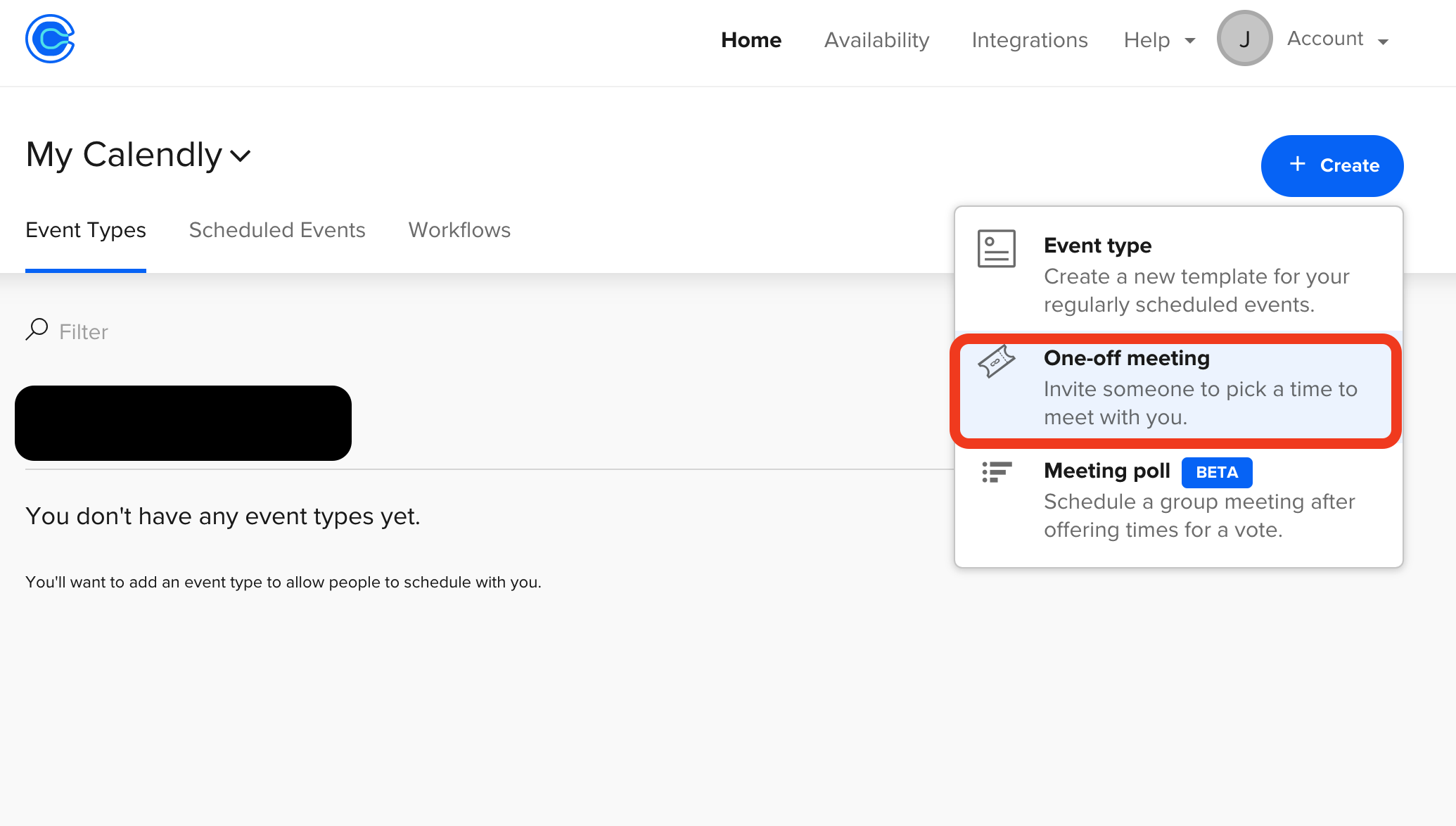Click 'You'll want to add an event type' text
Image resolution: width=1456 pixels, height=826 pixels.
click(283, 583)
